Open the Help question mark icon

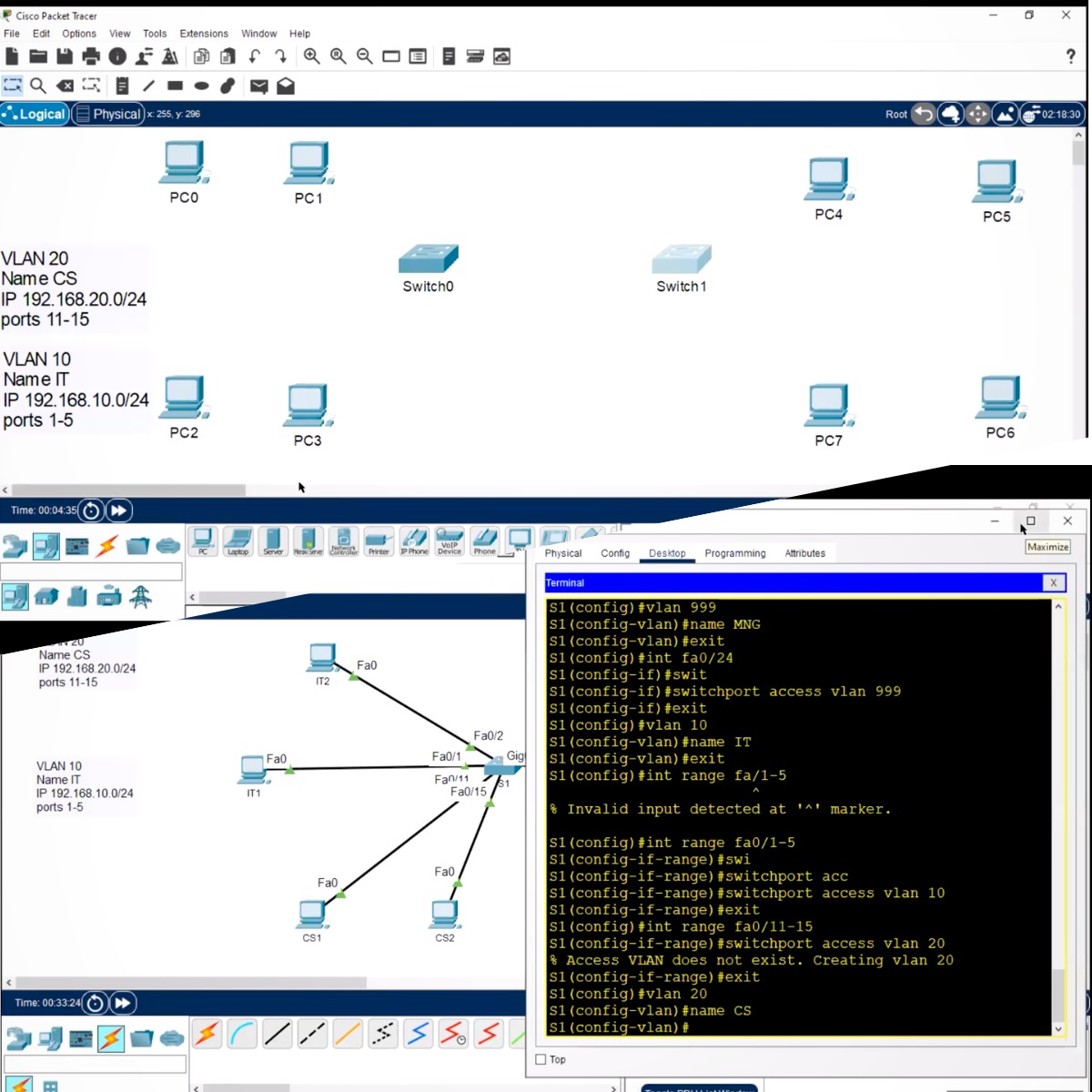(1070, 56)
